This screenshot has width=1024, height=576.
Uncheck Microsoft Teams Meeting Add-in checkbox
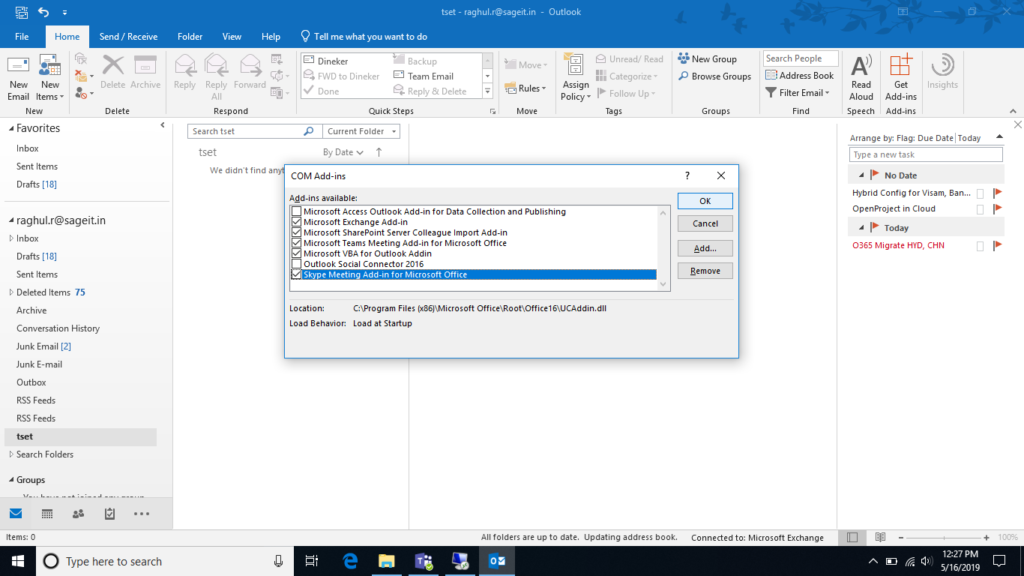296,243
